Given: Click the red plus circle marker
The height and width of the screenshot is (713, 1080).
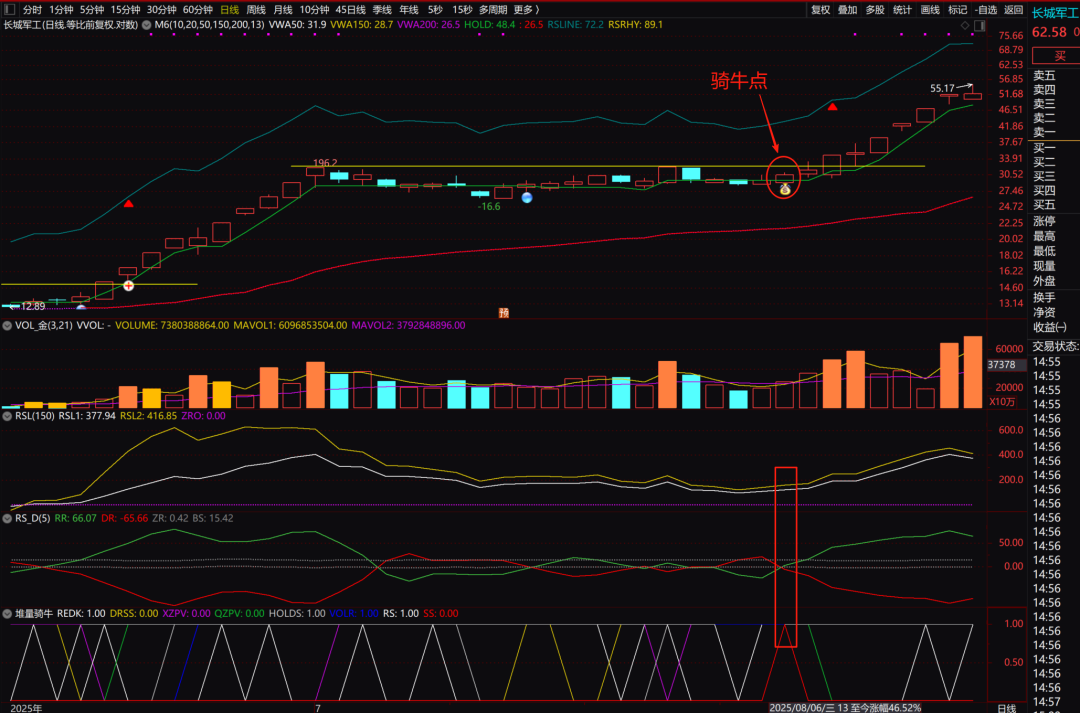Looking at the screenshot, I should 128,285.
